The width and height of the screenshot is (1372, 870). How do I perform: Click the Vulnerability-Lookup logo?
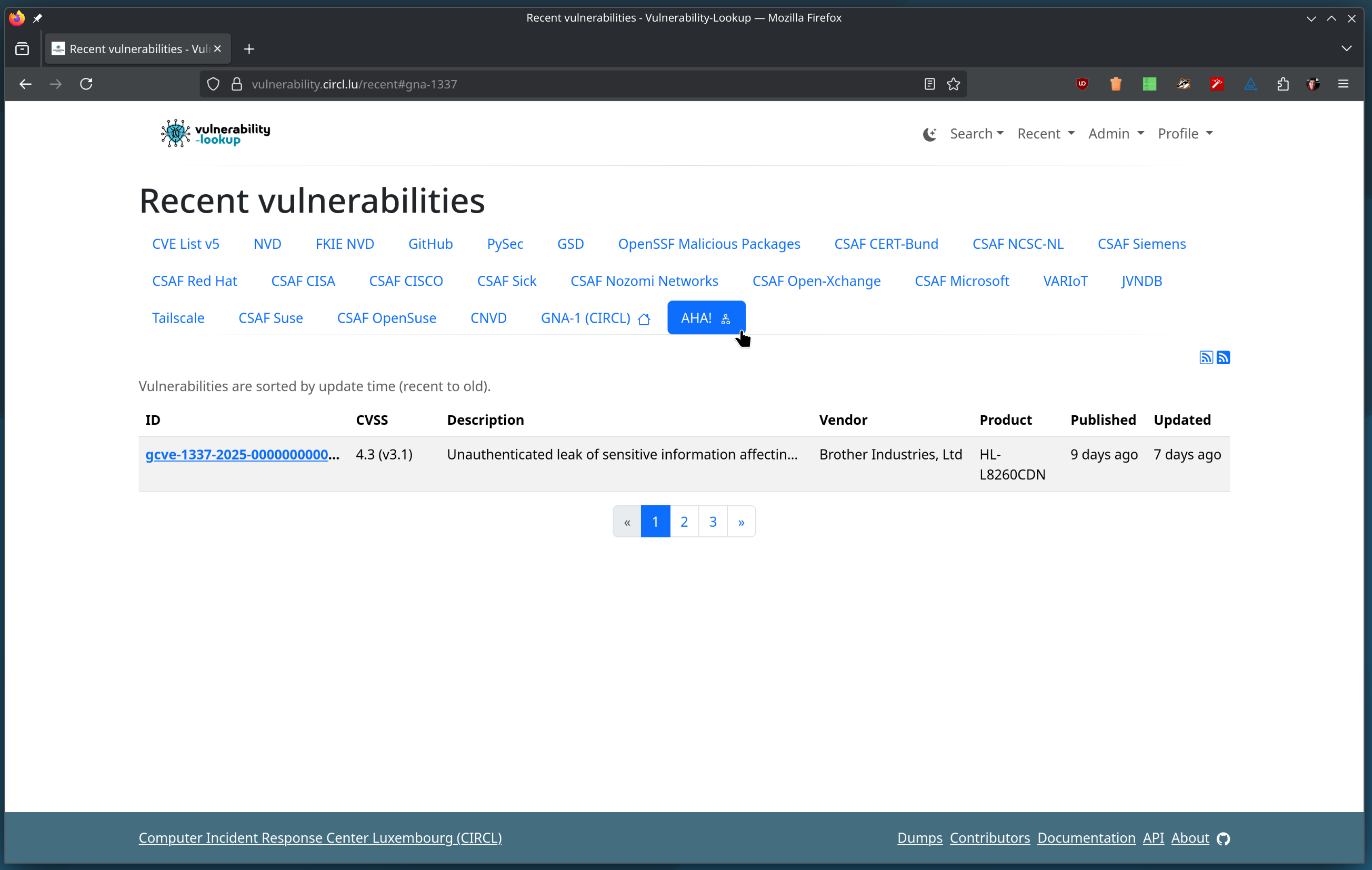(215, 134)
